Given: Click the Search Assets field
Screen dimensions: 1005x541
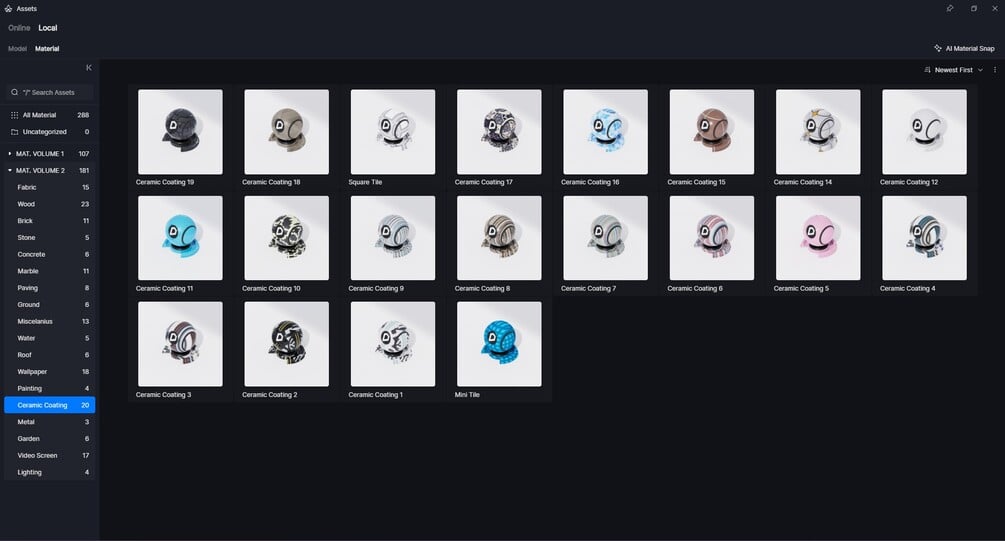Looking at the screenshot, I should [50, 92].
